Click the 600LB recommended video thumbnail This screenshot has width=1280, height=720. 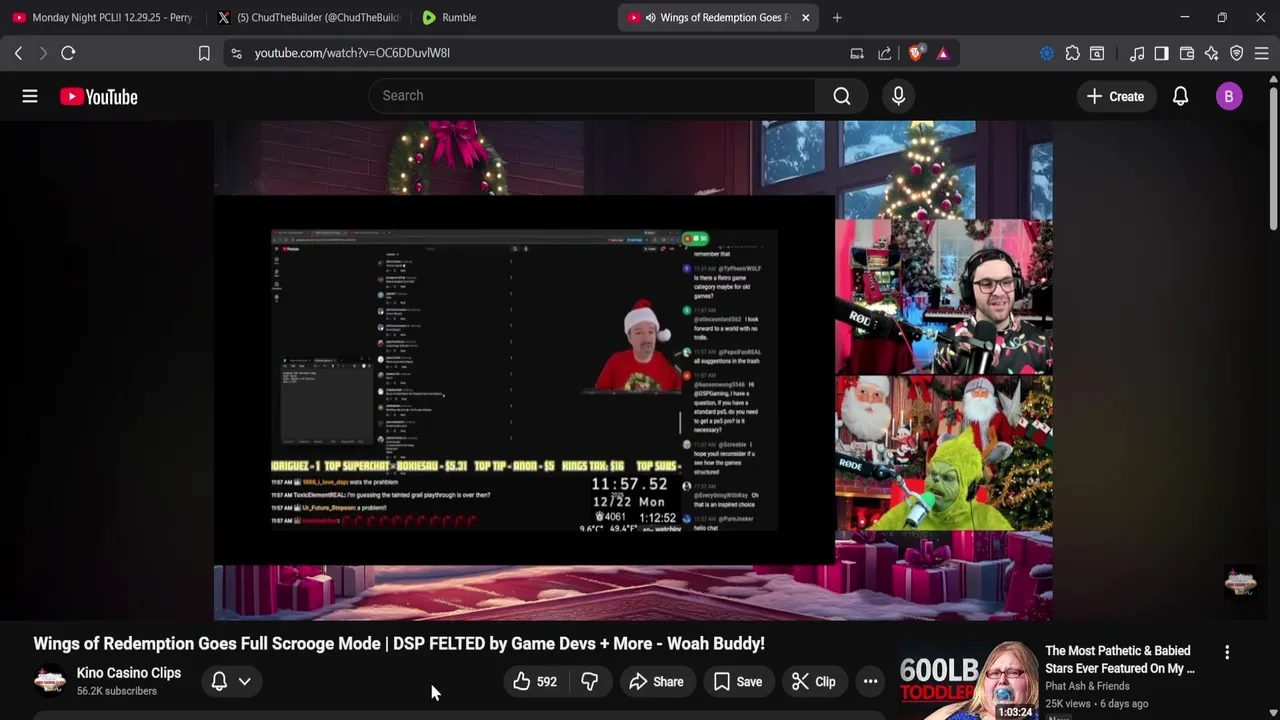click(x=968, y=680)
